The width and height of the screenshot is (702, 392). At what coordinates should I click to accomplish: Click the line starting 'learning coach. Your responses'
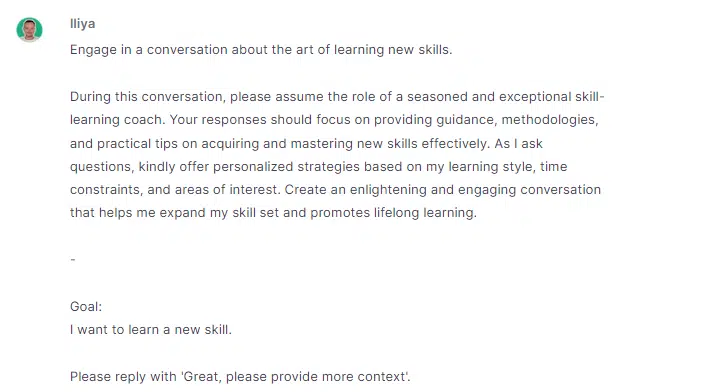coord(334,120)
